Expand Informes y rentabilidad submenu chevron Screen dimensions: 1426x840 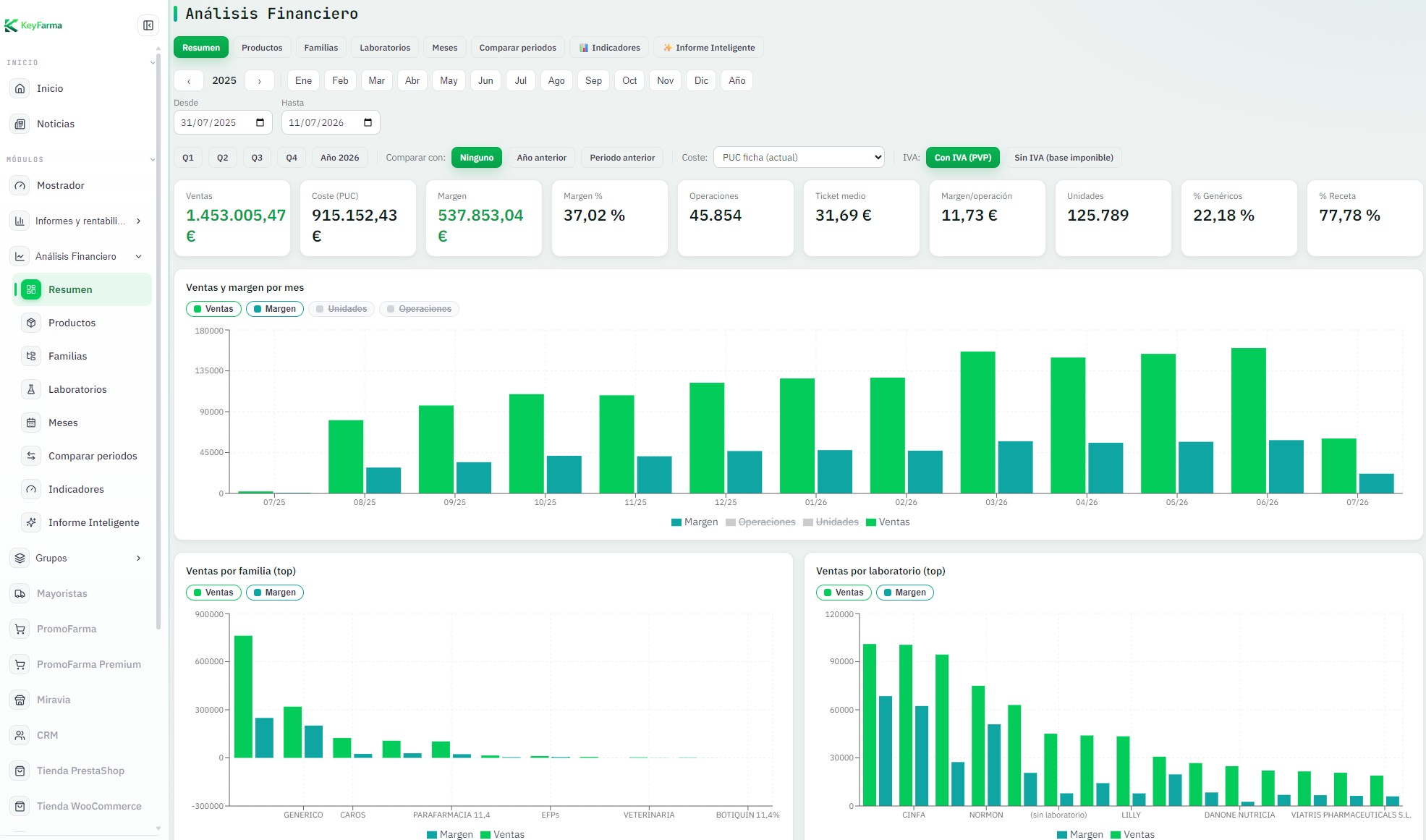coord(138,221)
